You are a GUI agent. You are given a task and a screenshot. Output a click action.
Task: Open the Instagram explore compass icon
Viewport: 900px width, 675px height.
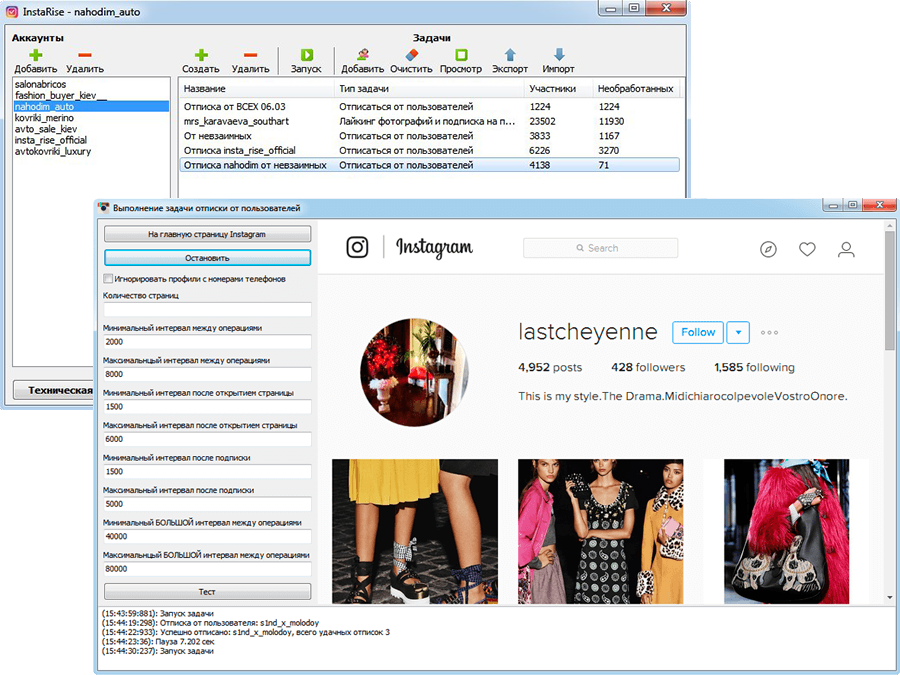click(768, 249)
